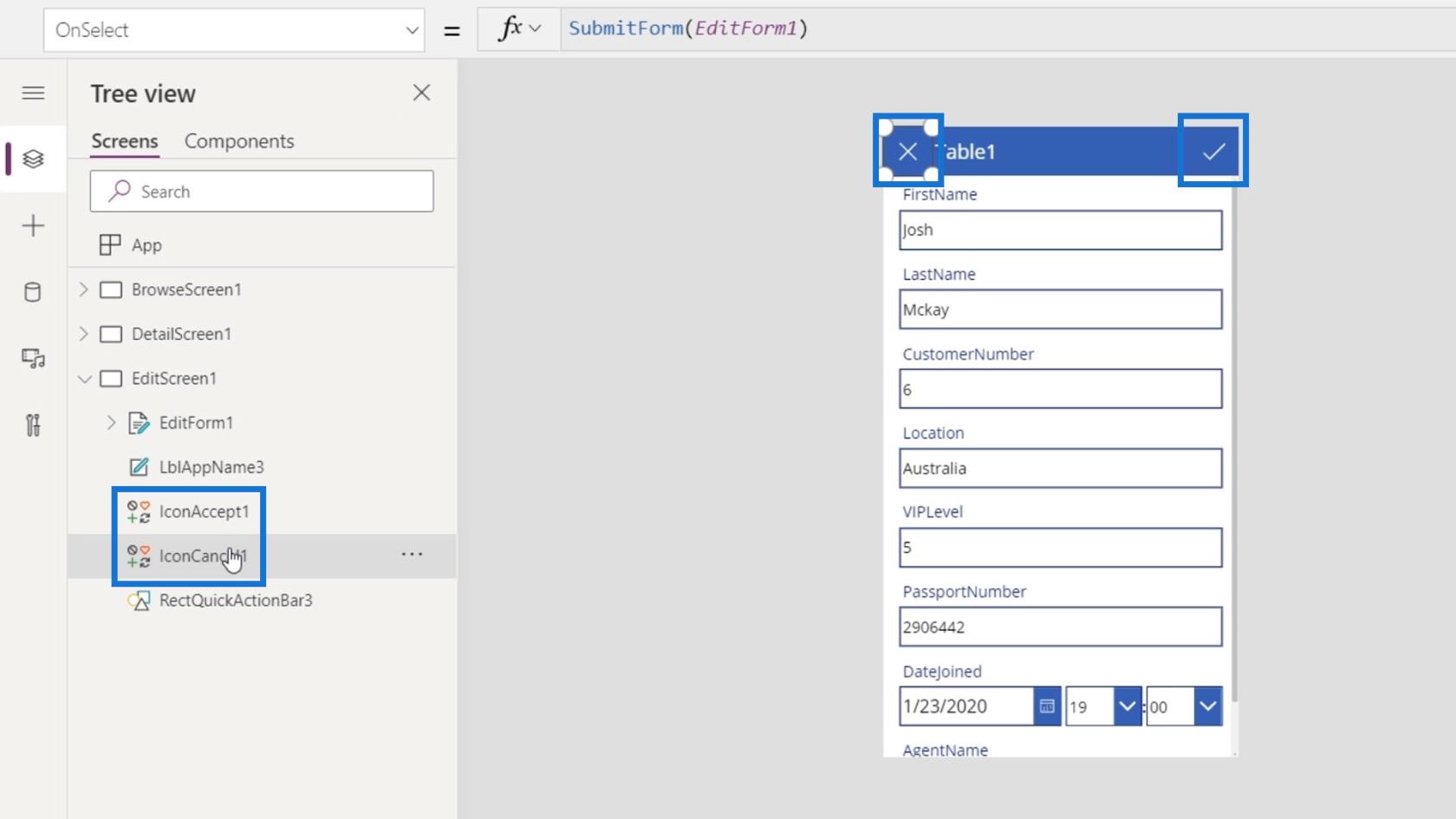
Task: Click the LastName field with Mckay
Action: [1061, 309]
